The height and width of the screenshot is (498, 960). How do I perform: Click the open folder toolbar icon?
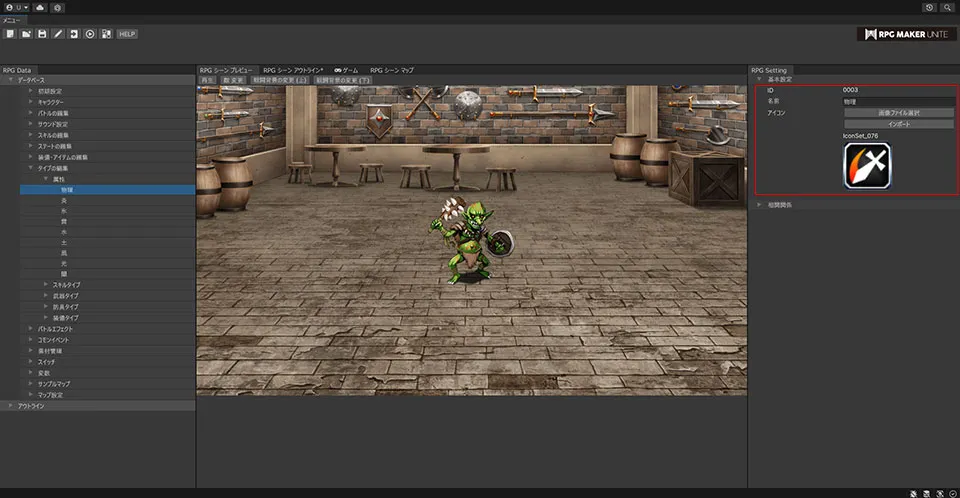pyautogui.click(x=26, y=34)
